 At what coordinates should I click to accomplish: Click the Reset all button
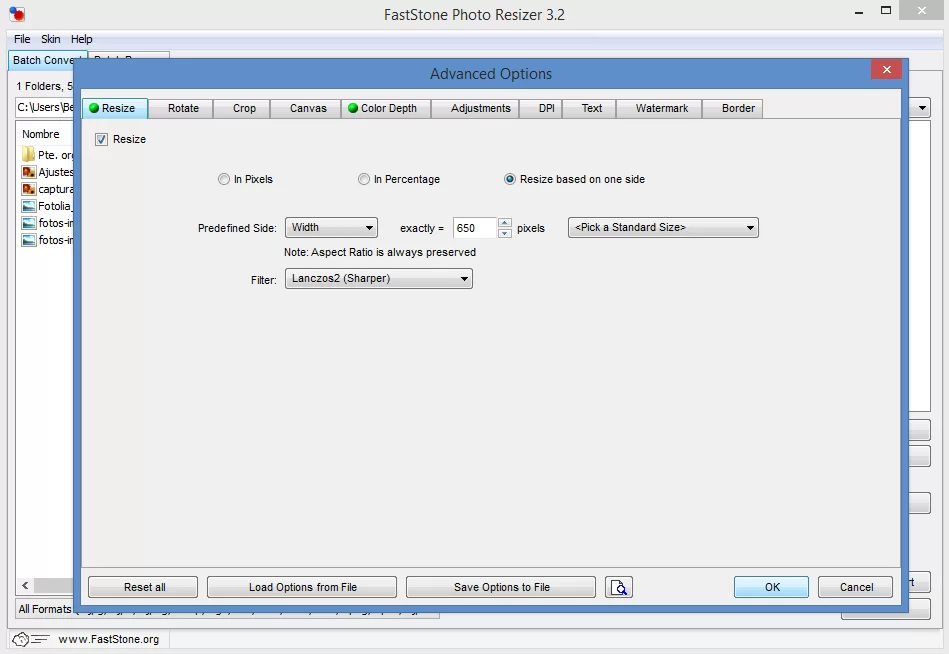coord(143,587)
